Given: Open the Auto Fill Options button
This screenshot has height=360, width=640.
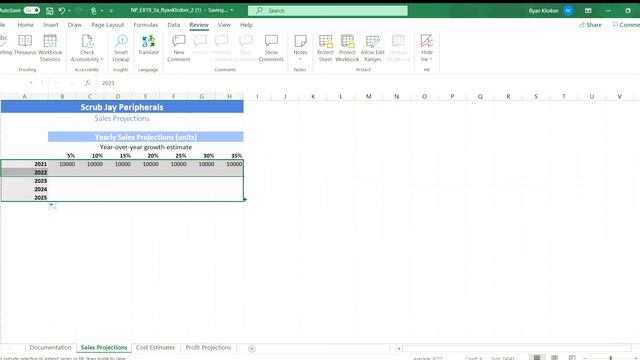Looking at the screenshot, I should [x=53, y=206].
